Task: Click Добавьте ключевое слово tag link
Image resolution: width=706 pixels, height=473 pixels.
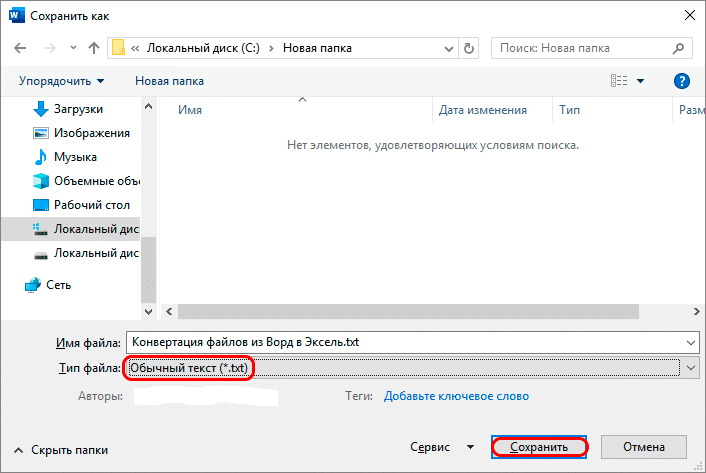Action: coord(456,396)
